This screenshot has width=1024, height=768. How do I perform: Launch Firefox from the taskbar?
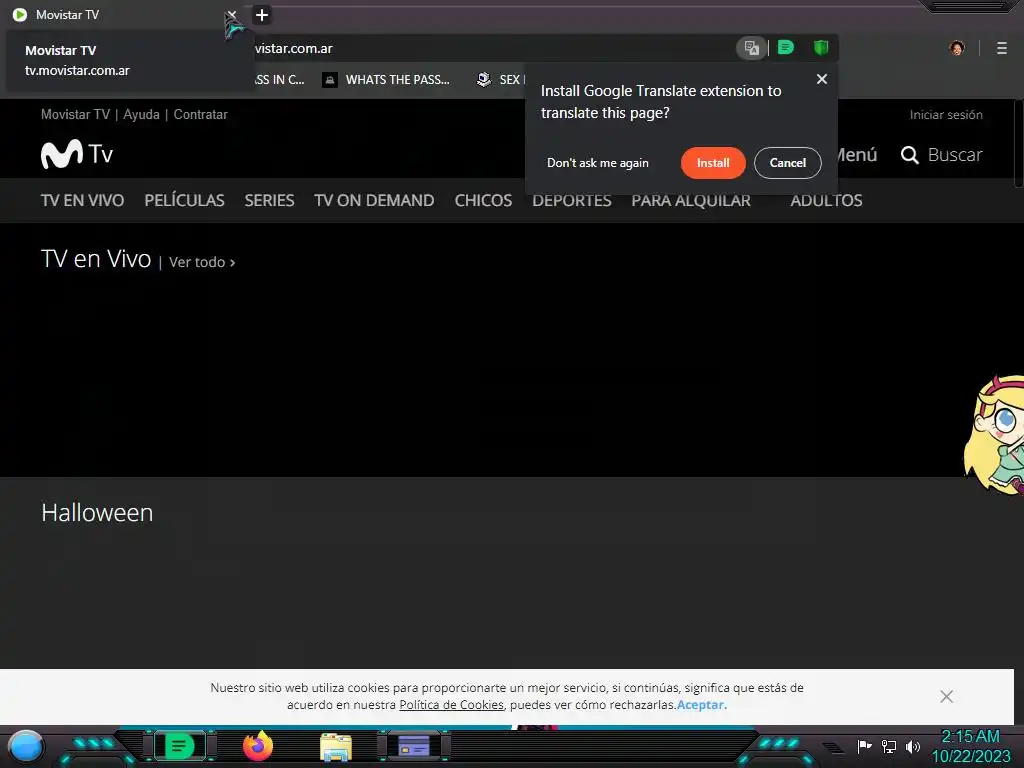pos(258,746)
